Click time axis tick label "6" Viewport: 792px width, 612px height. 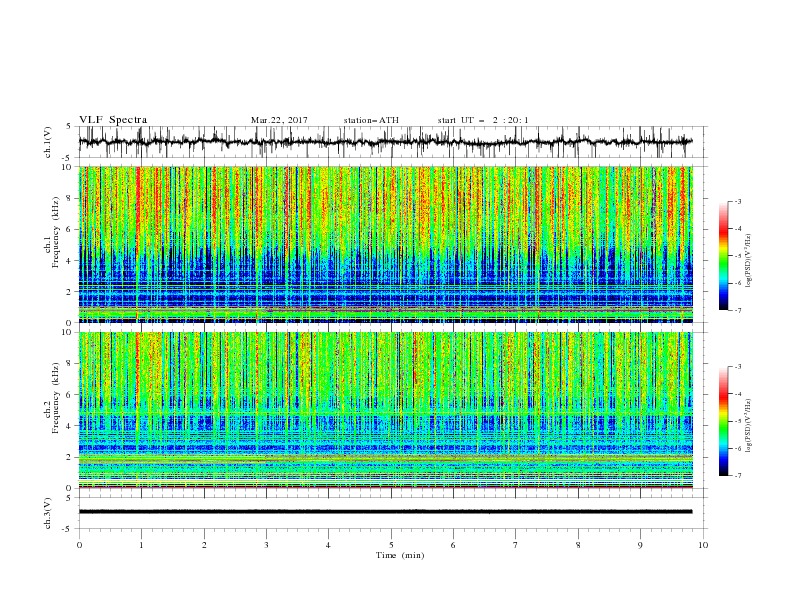(x=453, y=545)
